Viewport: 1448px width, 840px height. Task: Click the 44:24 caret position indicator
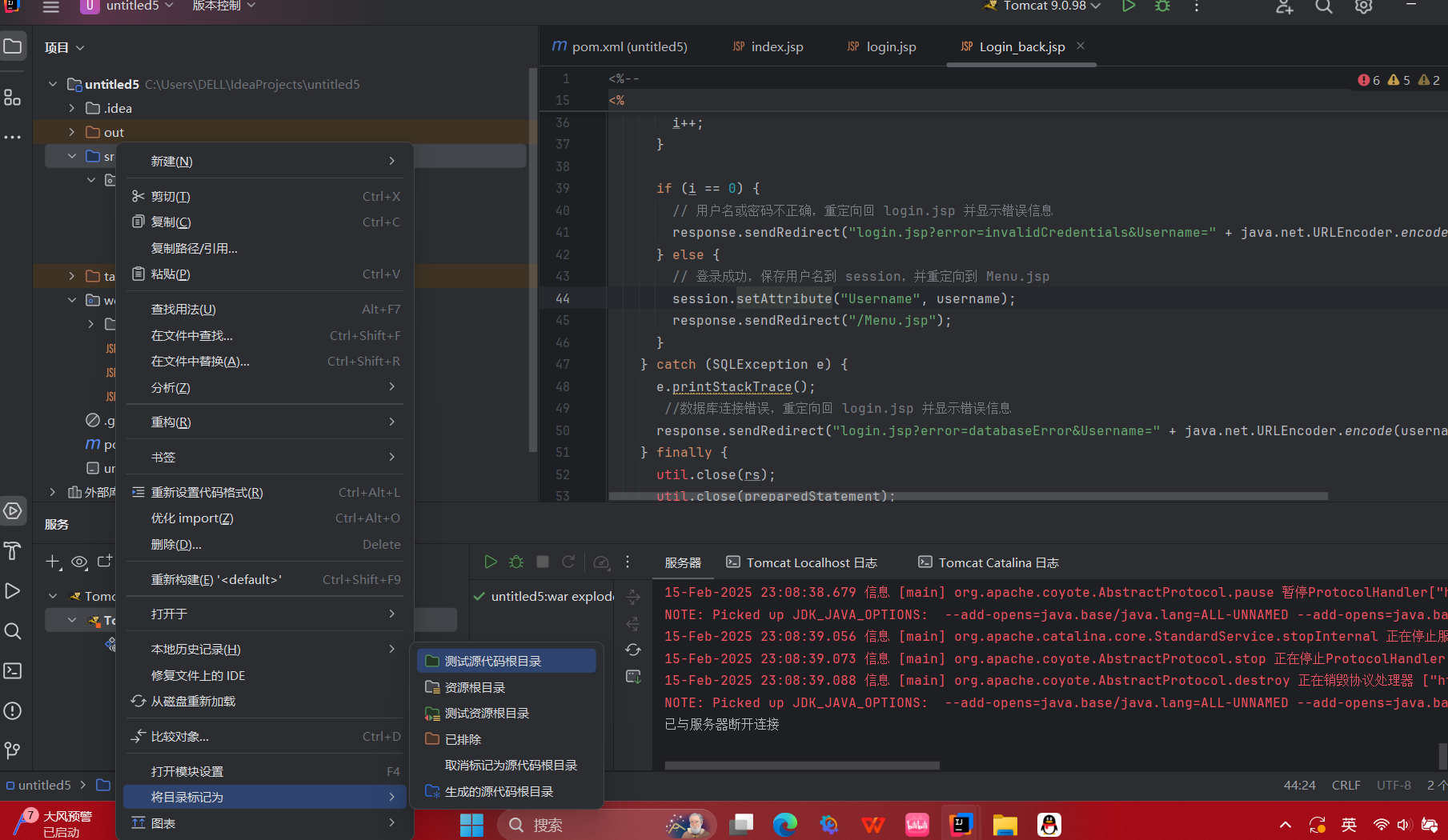click(x=1299, y=785)
